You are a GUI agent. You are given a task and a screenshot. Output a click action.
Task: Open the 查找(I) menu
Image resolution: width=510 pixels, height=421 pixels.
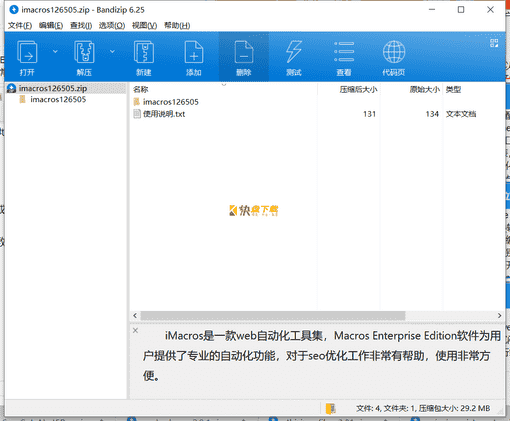point(81,25)
